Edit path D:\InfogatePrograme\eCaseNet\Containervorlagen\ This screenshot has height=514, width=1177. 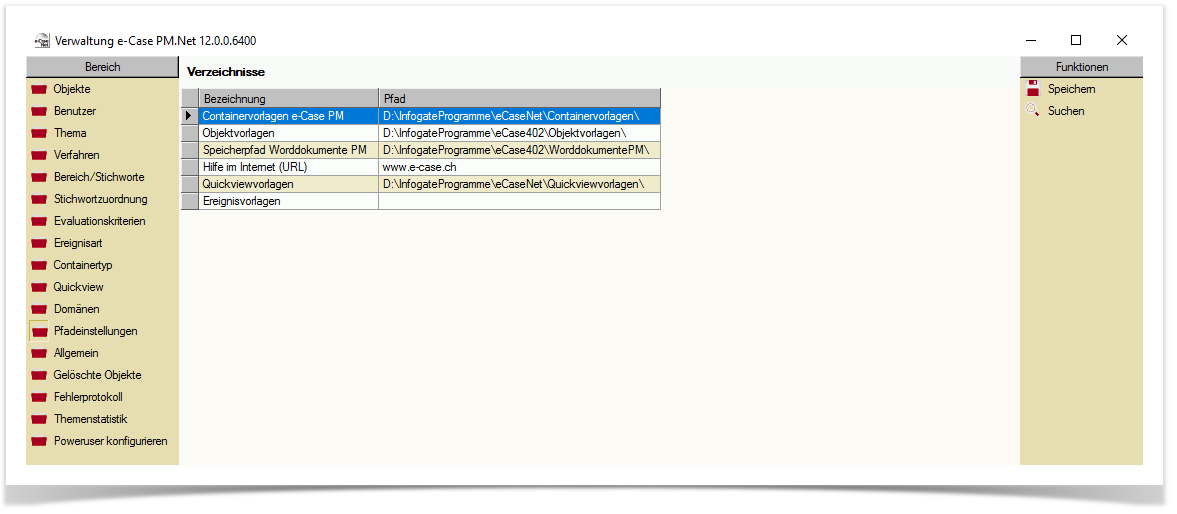click(519, 116)
